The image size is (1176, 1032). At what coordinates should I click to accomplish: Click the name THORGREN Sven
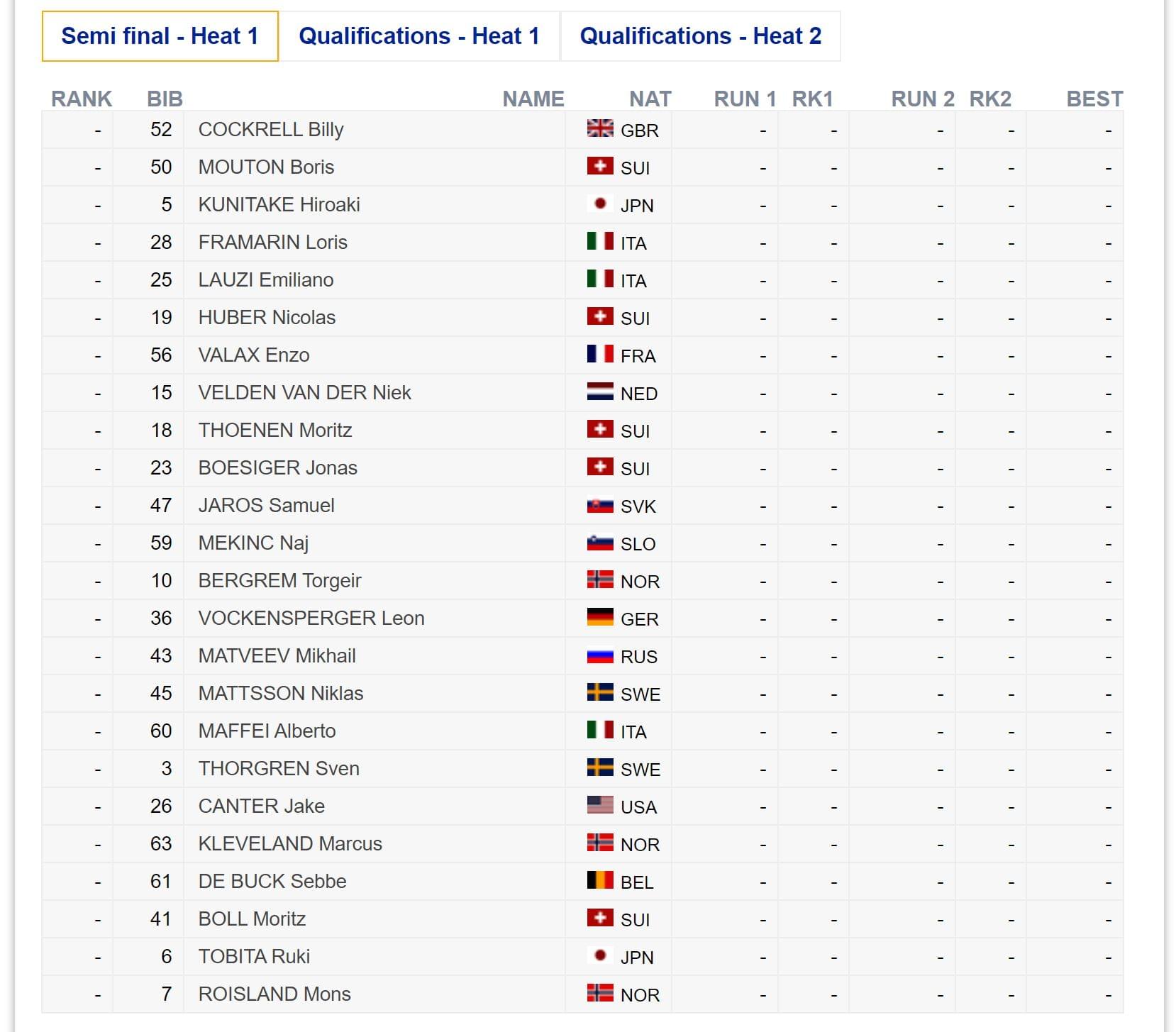click(279, 768)
